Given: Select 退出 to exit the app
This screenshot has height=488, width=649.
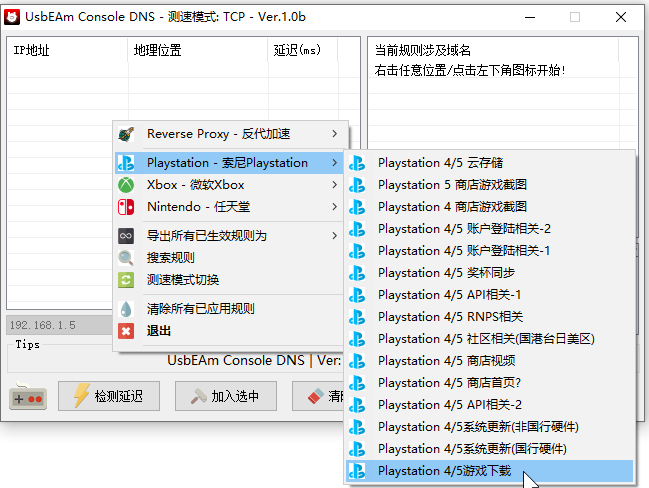Looking at the screenshot, I should (x=229, y=331).
